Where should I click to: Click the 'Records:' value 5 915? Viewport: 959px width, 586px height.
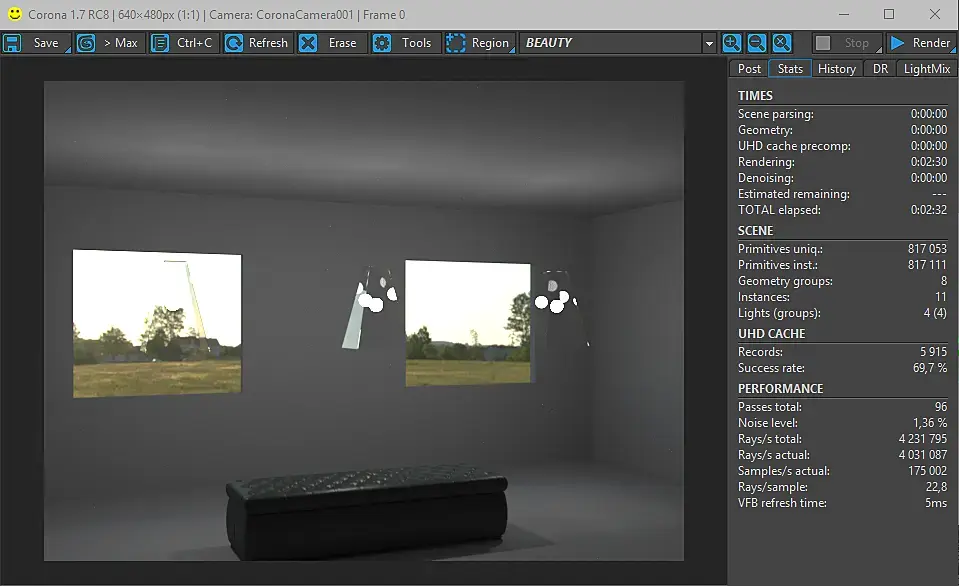click(933, 352)
